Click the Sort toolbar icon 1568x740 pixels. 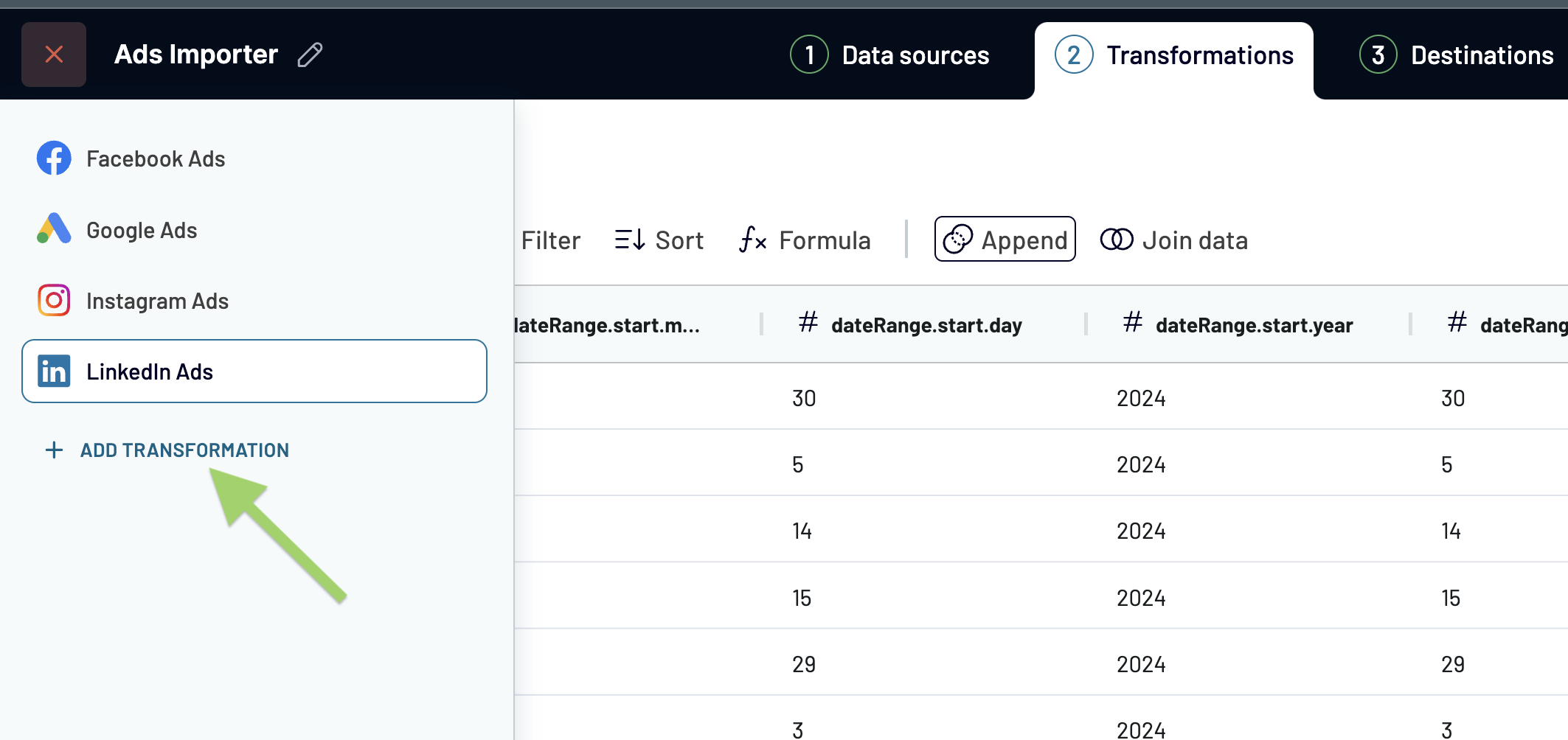click(x=630, y=240)
